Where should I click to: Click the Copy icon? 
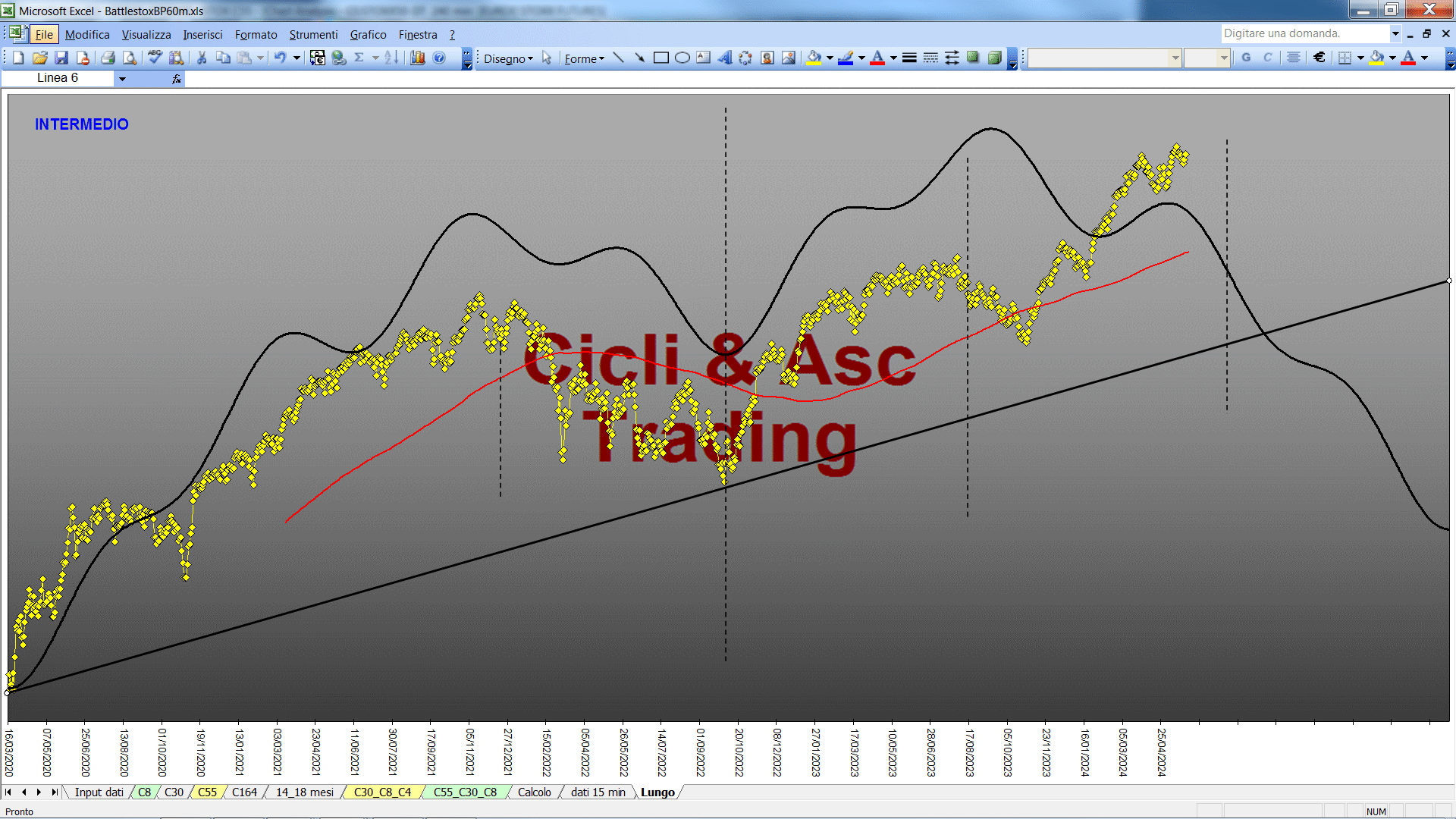click(x=223, y=58)
